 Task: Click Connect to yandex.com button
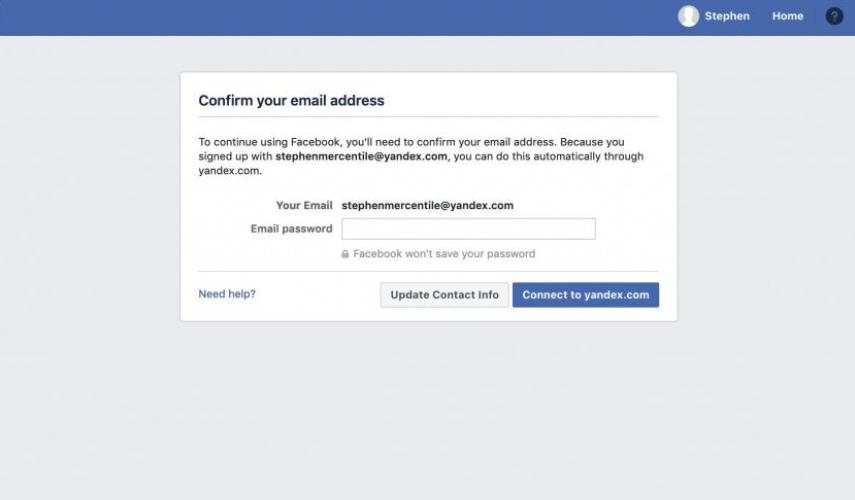(x=585, y=295)
